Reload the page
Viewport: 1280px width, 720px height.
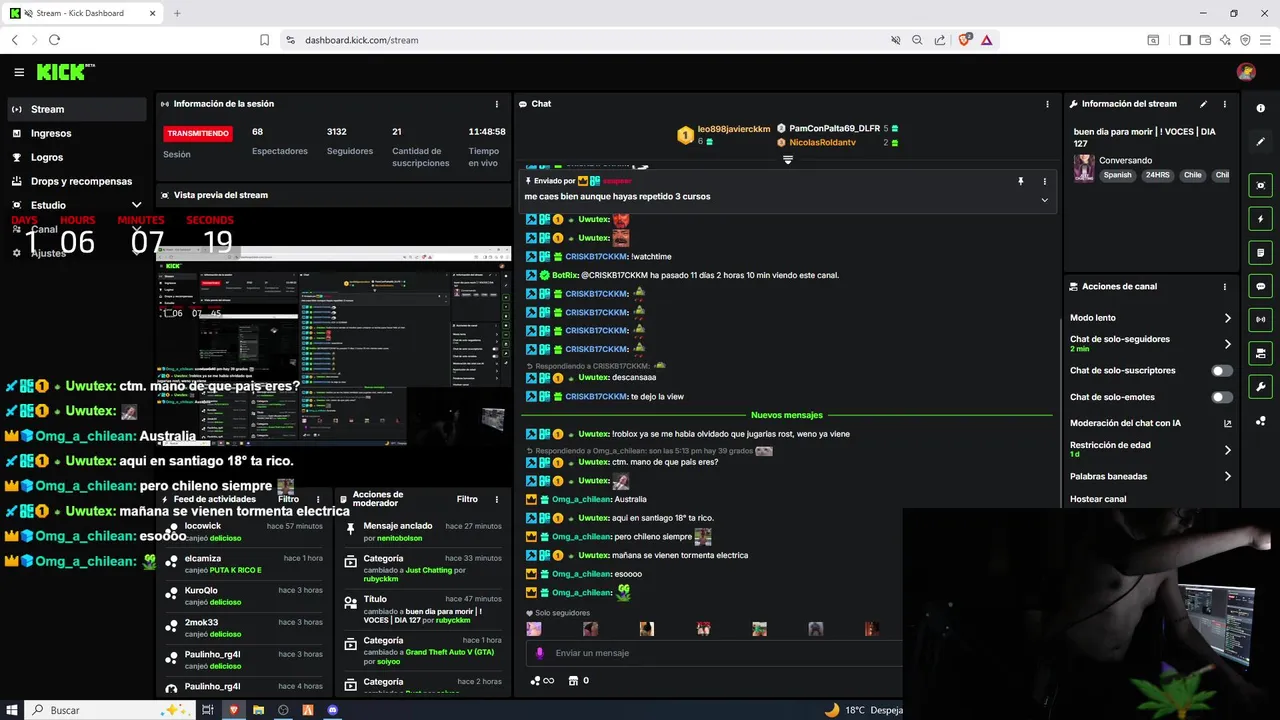(x=54, y=40)
